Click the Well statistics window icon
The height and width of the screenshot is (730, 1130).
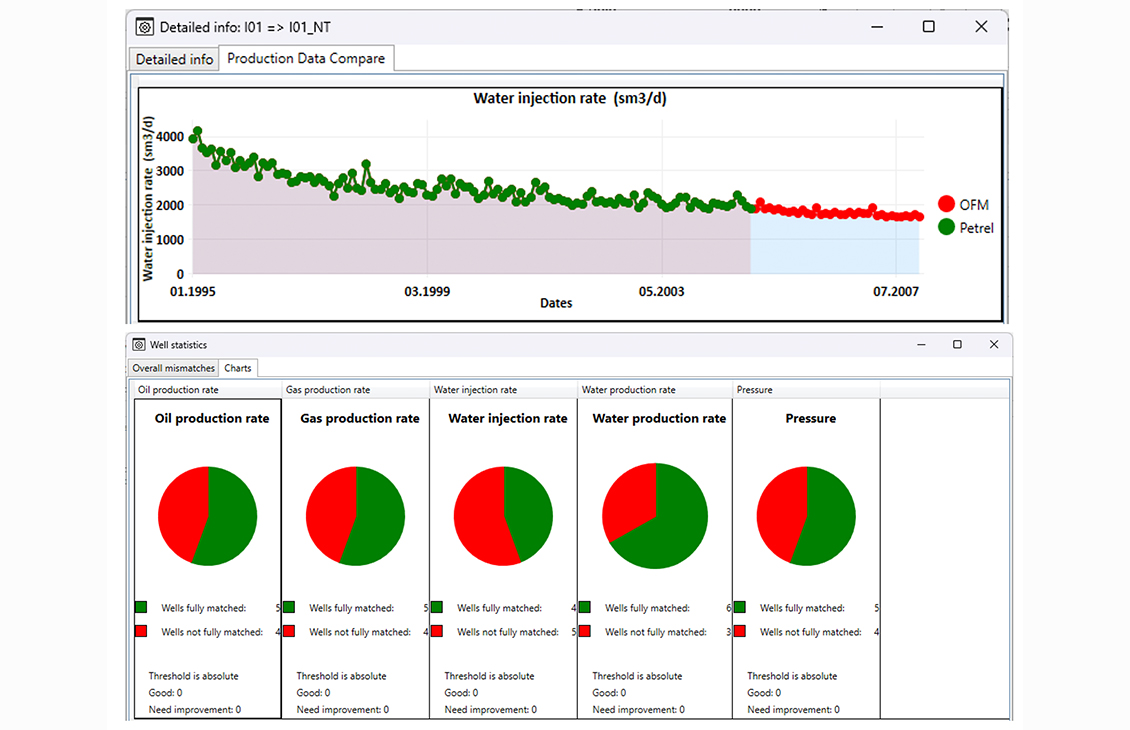(139, 345)
